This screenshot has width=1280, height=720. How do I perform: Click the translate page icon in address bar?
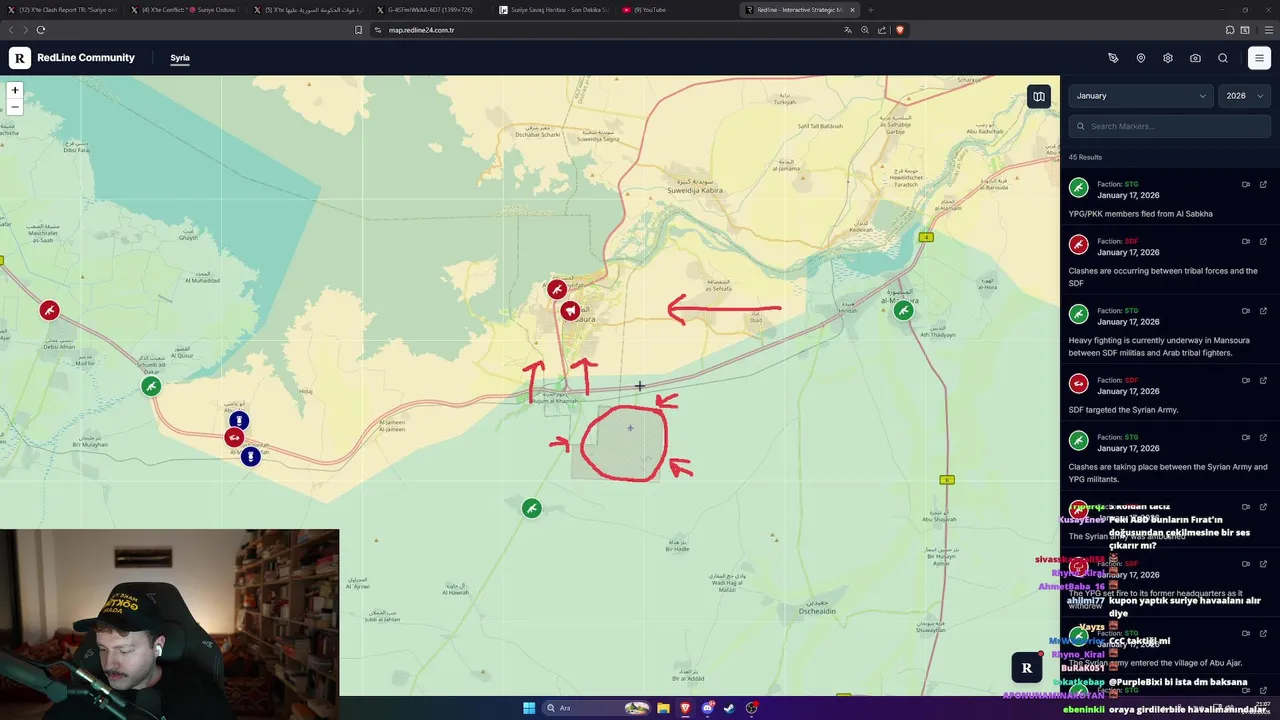coord(848,30)
